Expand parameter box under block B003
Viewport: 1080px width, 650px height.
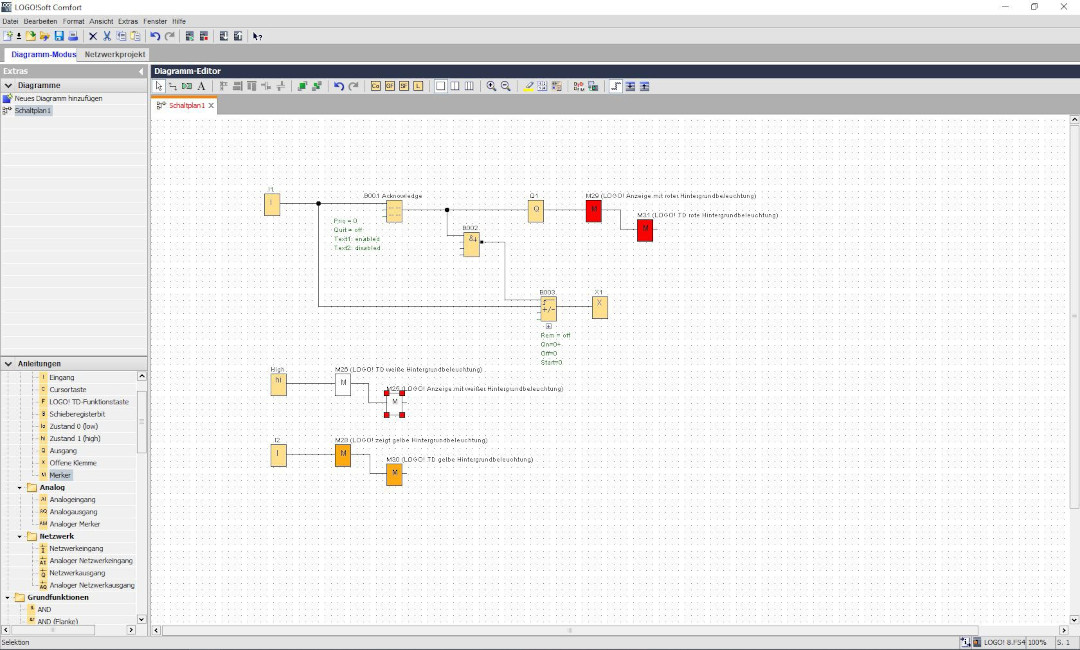(x=548, y=326)
